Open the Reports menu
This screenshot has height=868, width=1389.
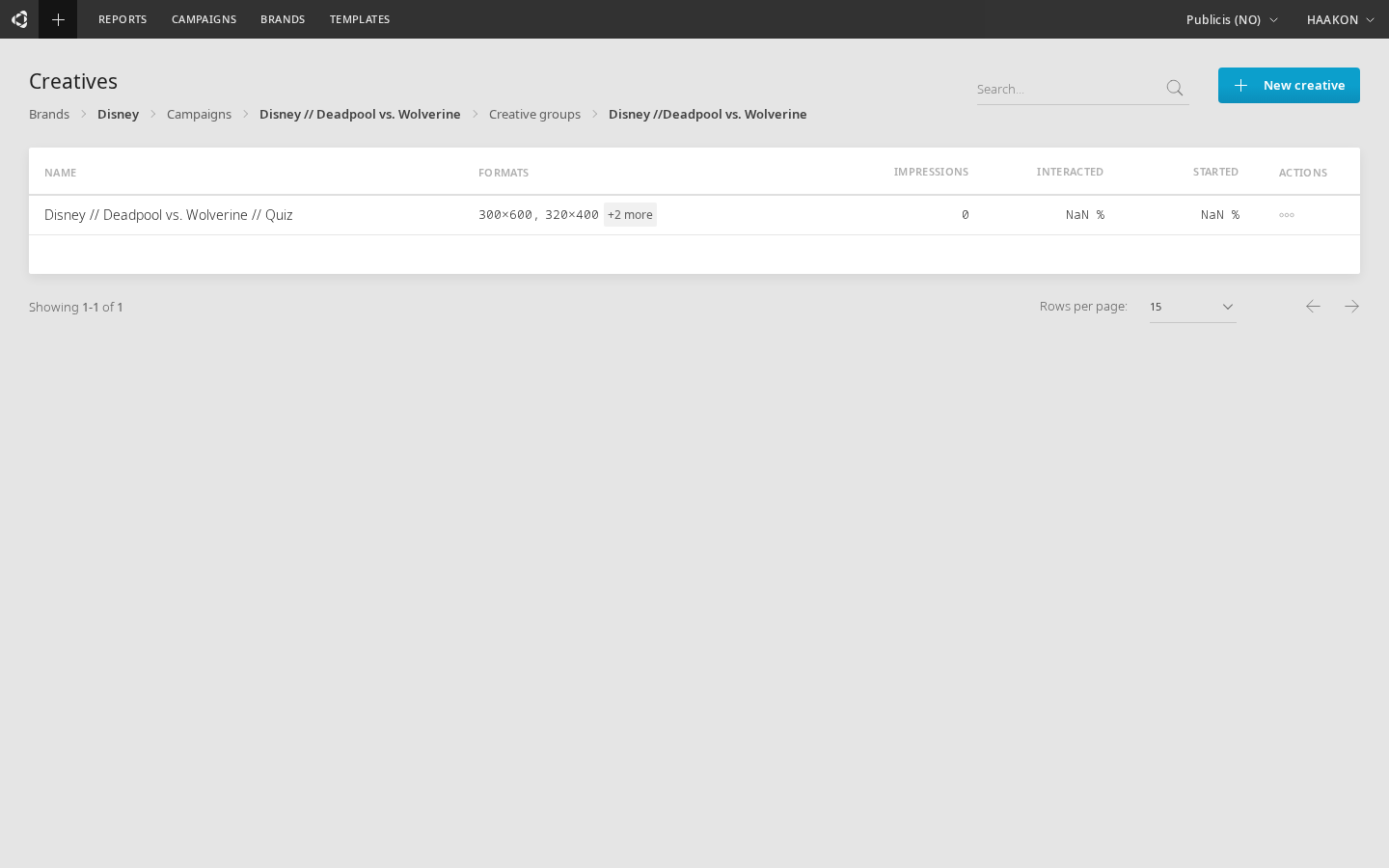click(123, 19)
